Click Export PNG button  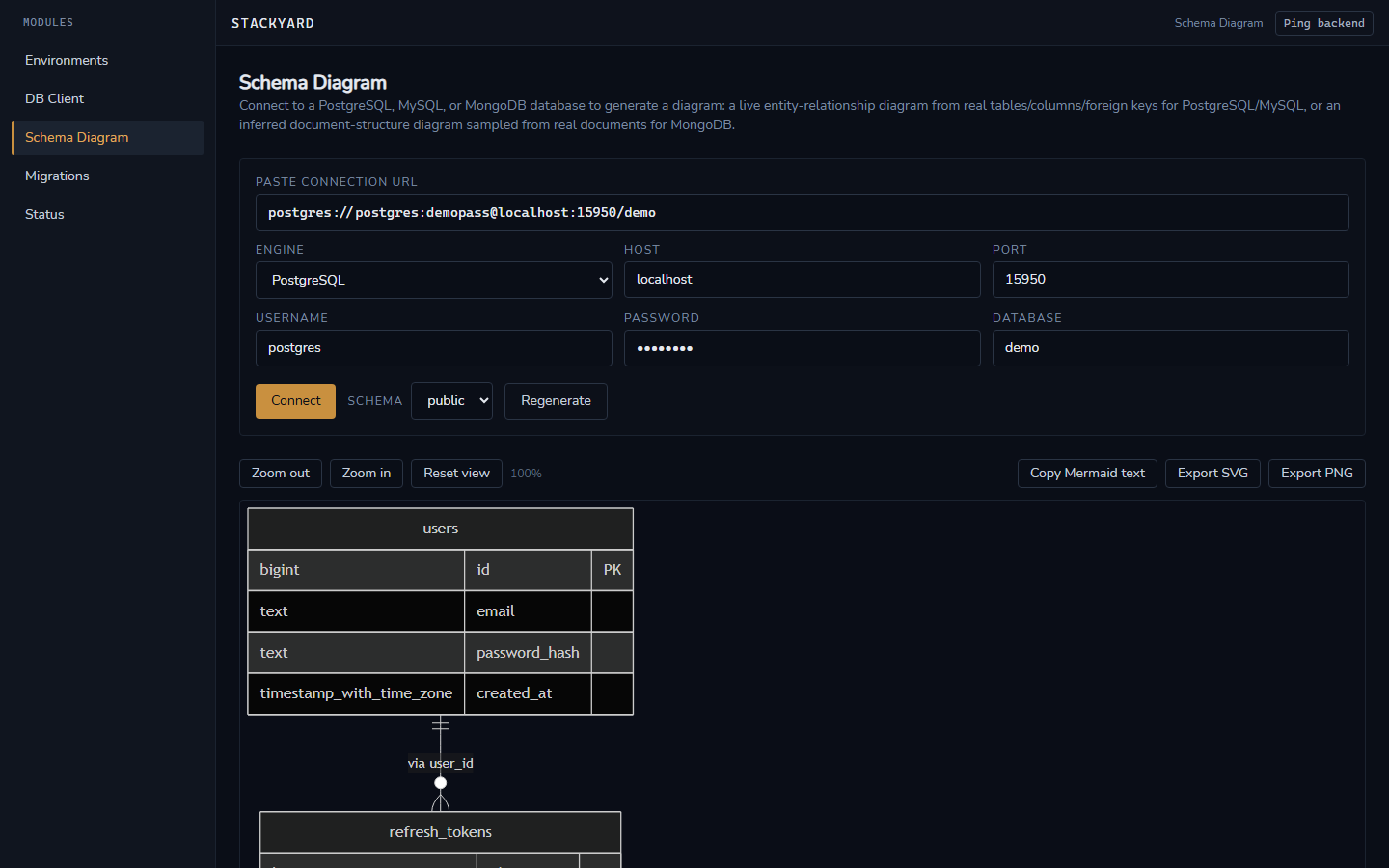[1317, 474]
